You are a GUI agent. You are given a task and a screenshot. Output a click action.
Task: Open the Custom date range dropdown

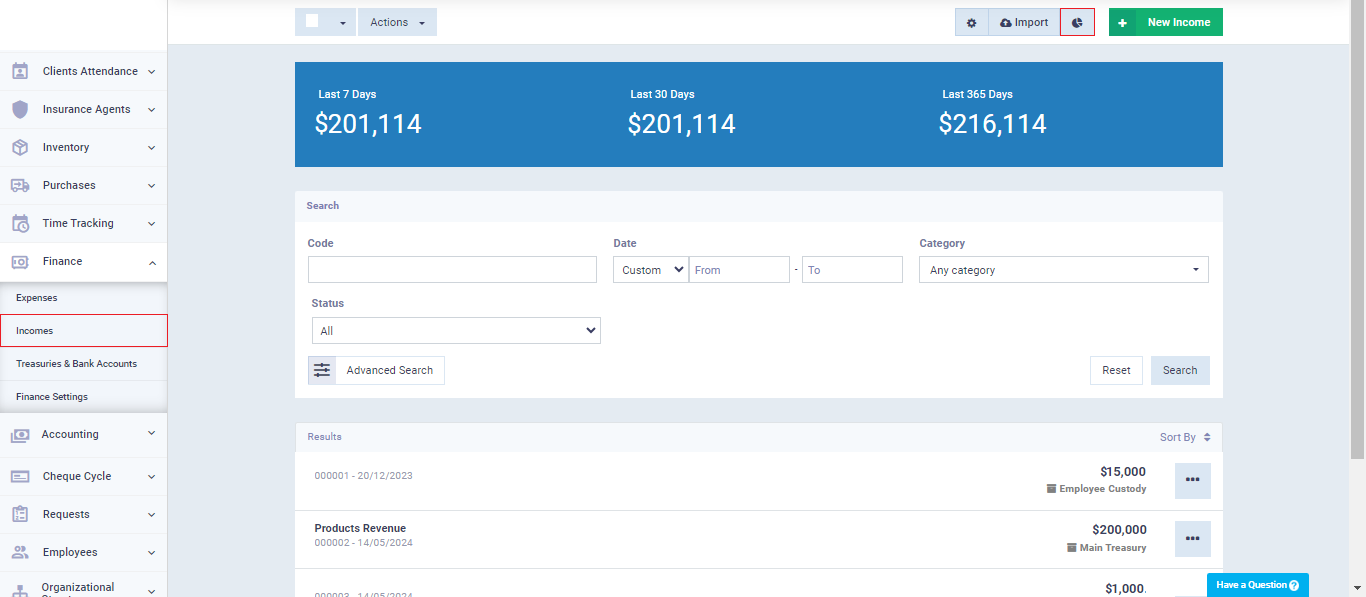[651, 270]
